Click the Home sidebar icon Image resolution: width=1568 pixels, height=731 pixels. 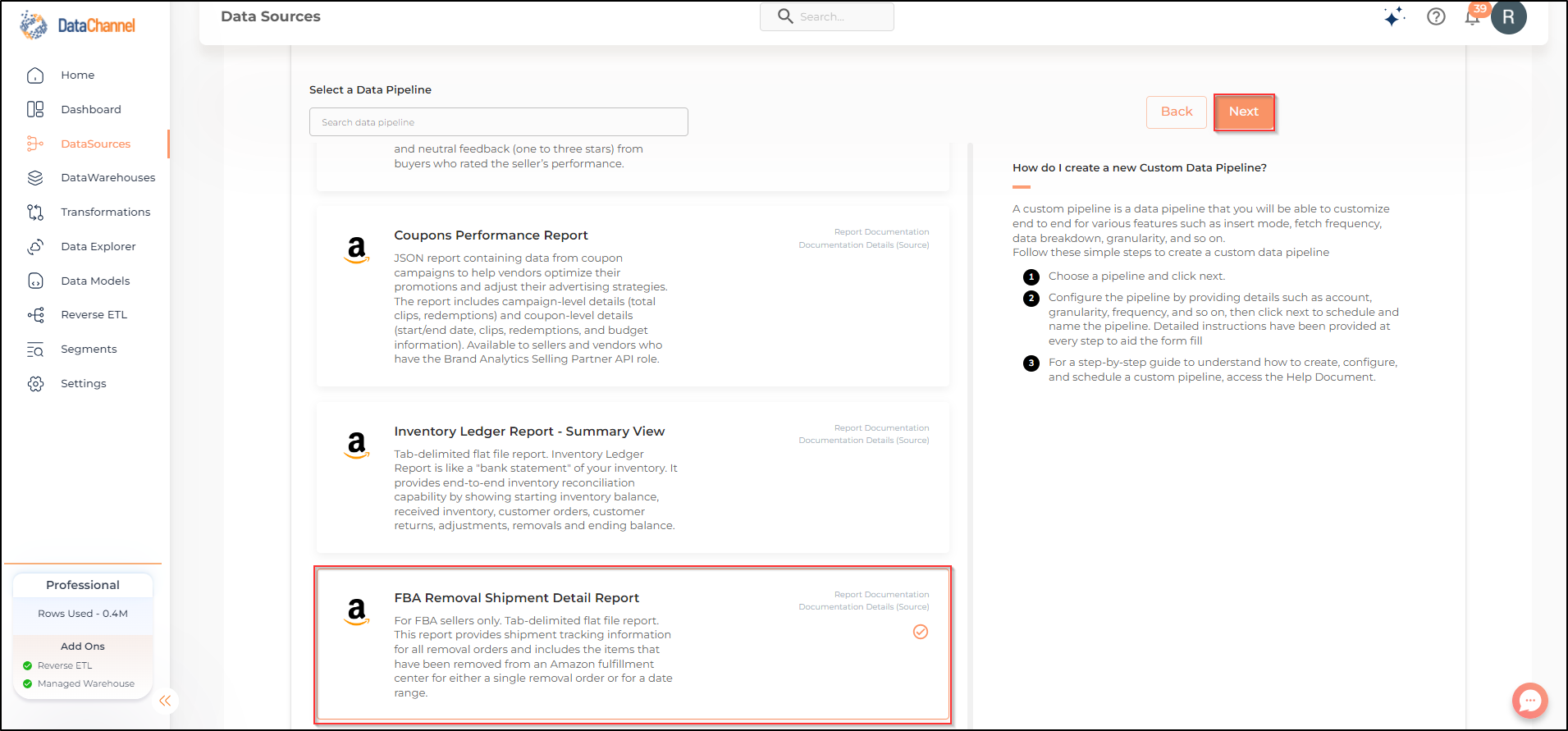[35, 75]
